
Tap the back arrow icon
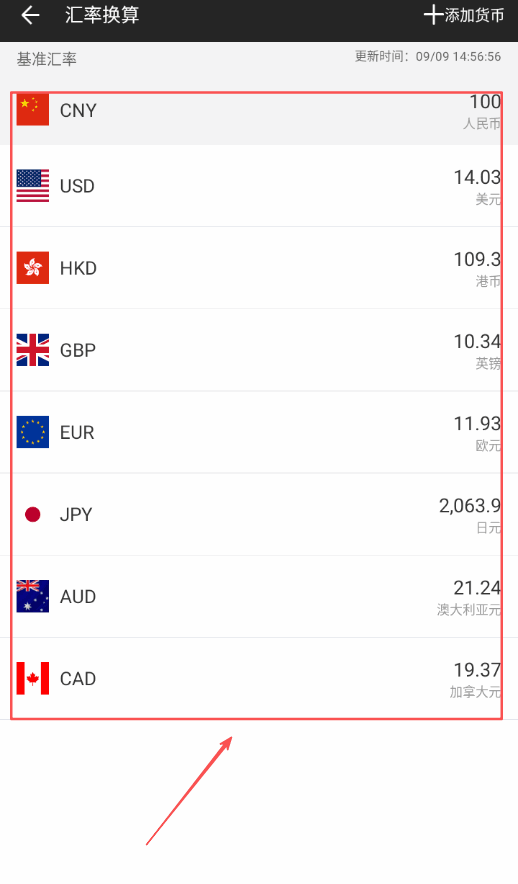30,15
